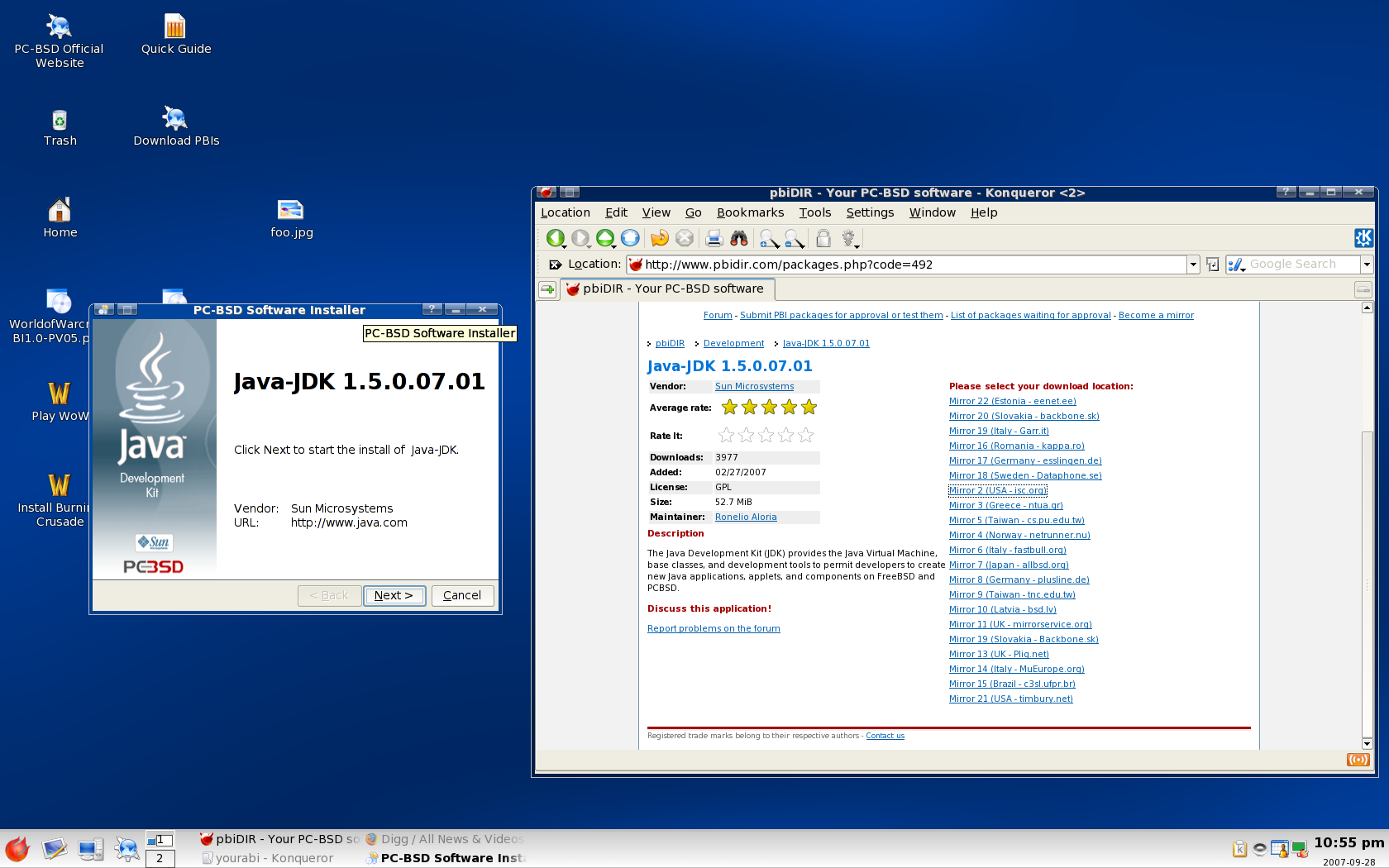Click the clock showing 10:55 pm
Viewport: 1389px width, 868px height.
pos(1348,842)
